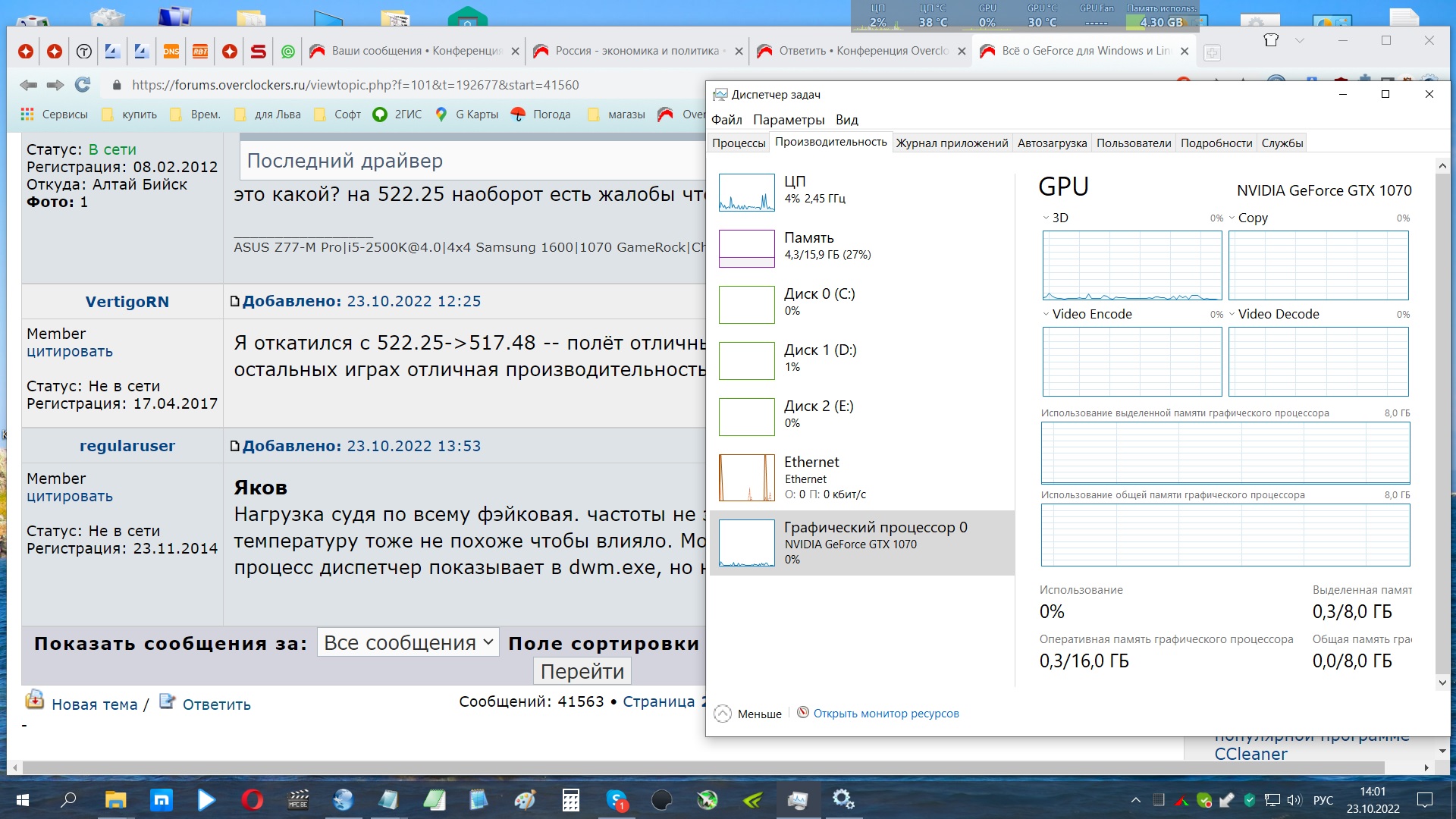Click the Новая тема icon
This screenshot has width=1456, height=819.
click(x=35, y=700)
